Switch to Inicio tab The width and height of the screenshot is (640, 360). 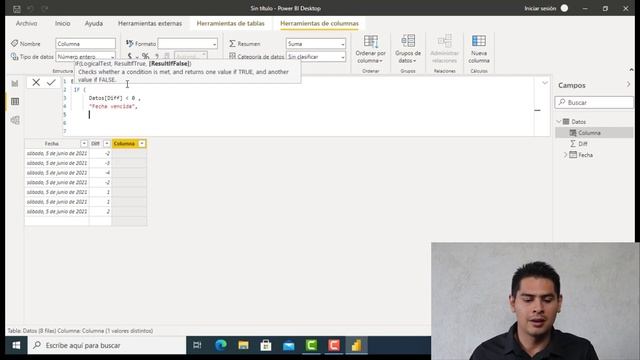62,24
